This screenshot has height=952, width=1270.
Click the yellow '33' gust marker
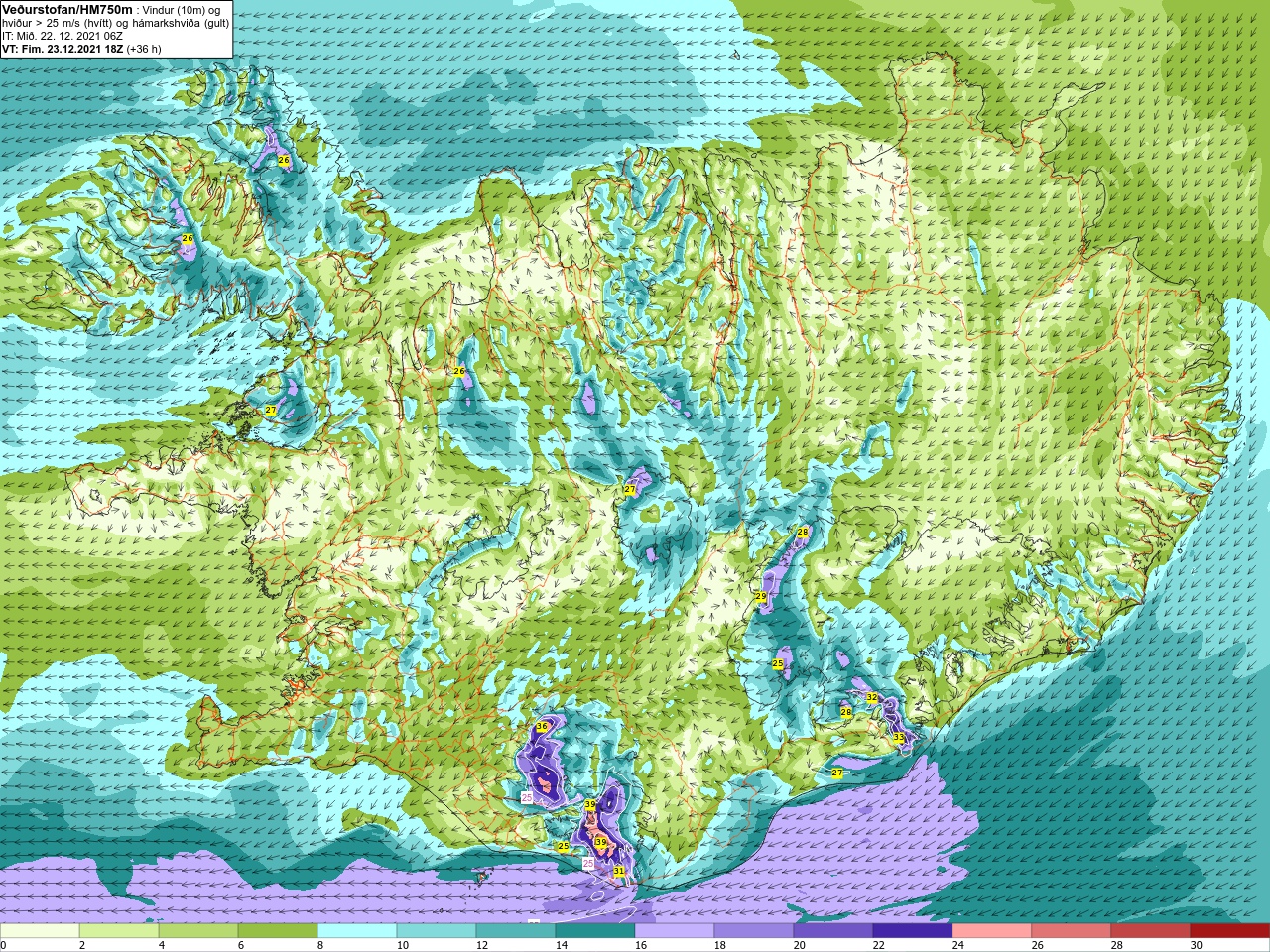coord(898,737)
